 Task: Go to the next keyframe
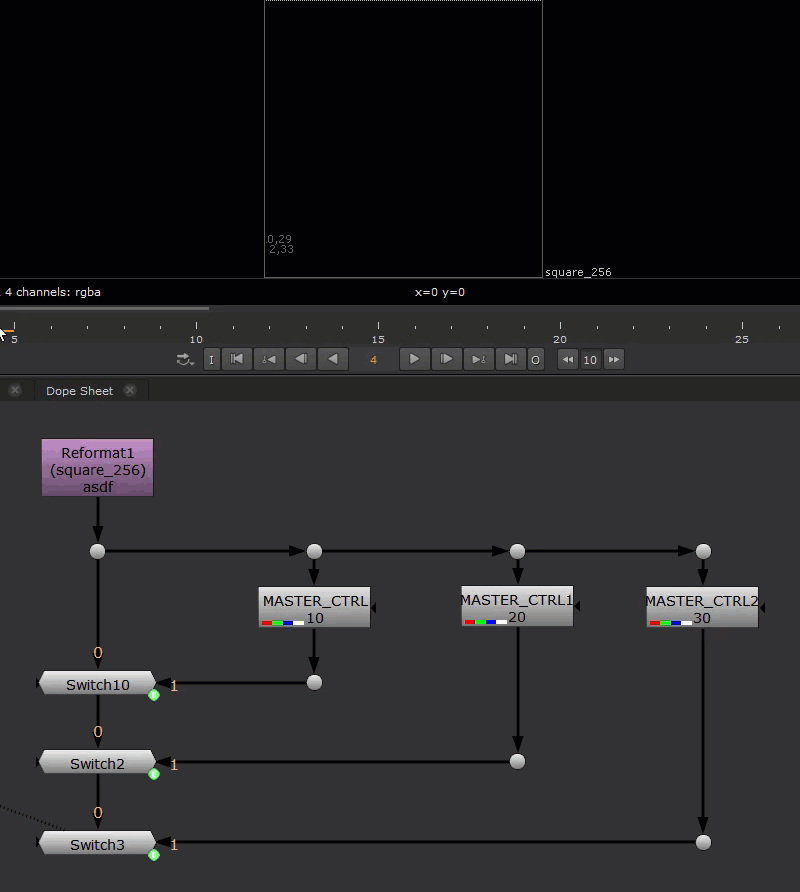click(479, 360)
